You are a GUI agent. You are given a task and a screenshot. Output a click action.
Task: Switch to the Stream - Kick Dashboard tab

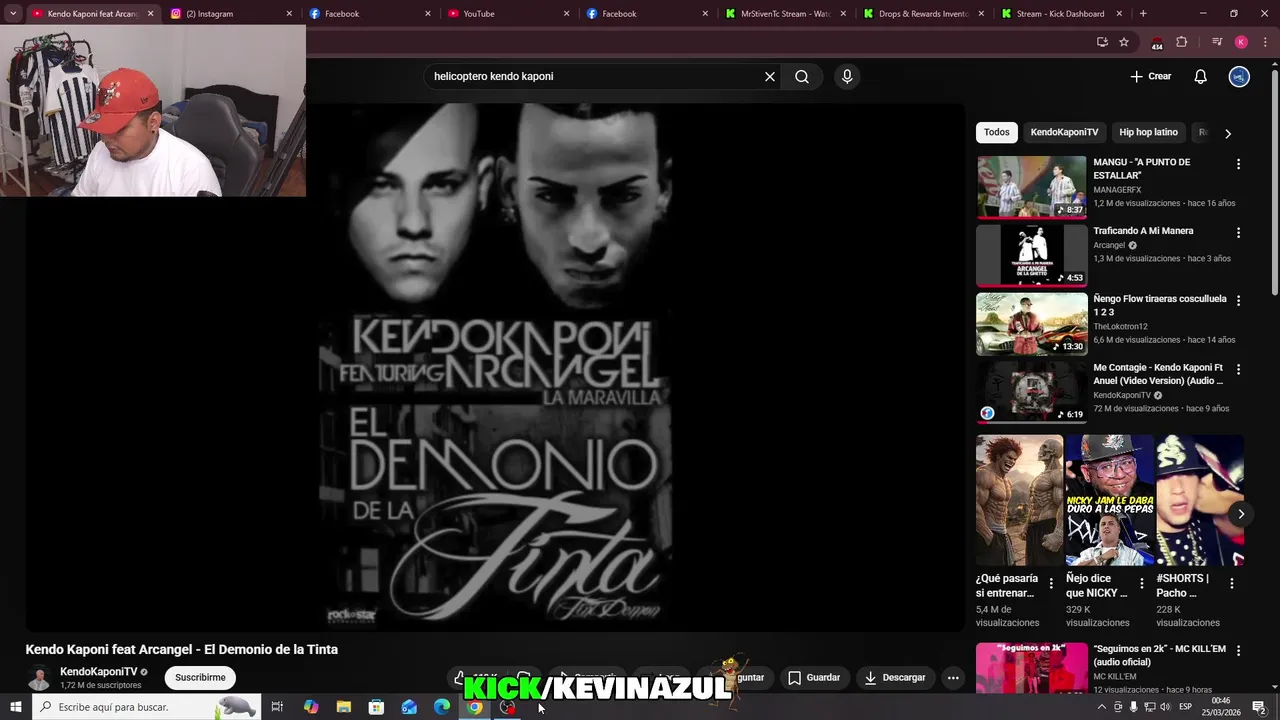tap(1063, 14)
